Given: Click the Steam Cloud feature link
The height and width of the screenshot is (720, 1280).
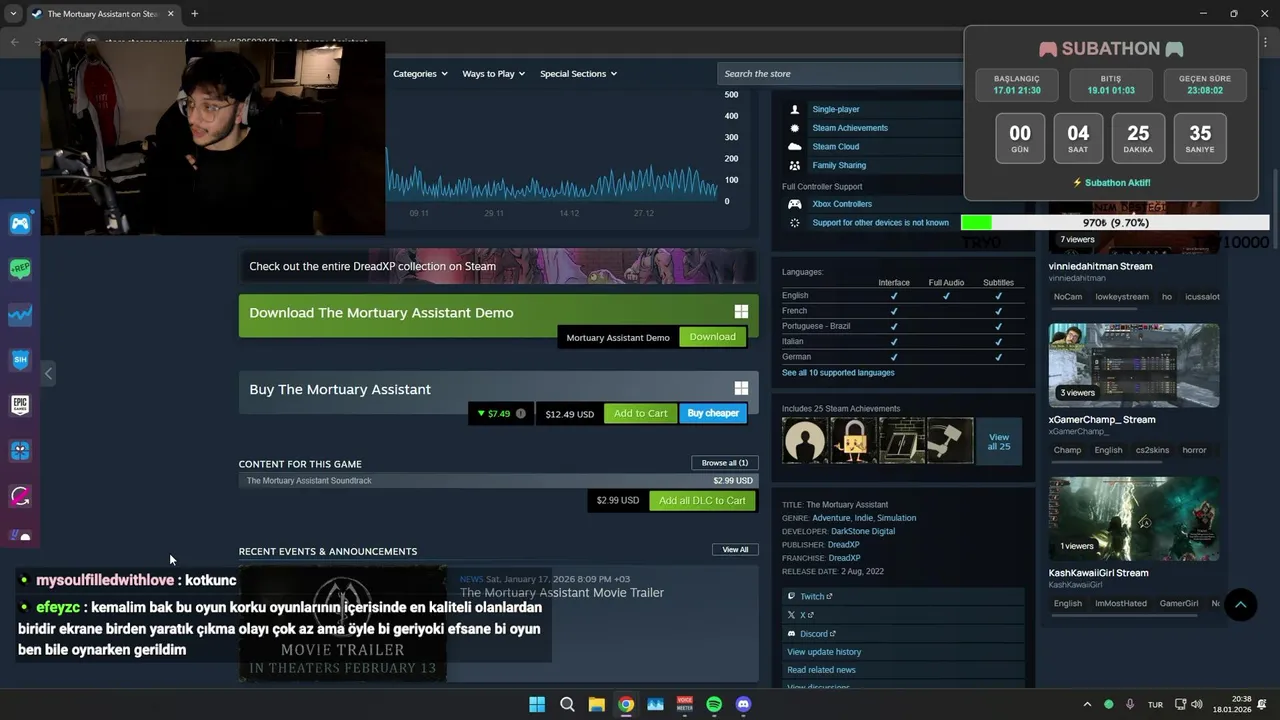Looking at the screenshot, I should 835,147.
